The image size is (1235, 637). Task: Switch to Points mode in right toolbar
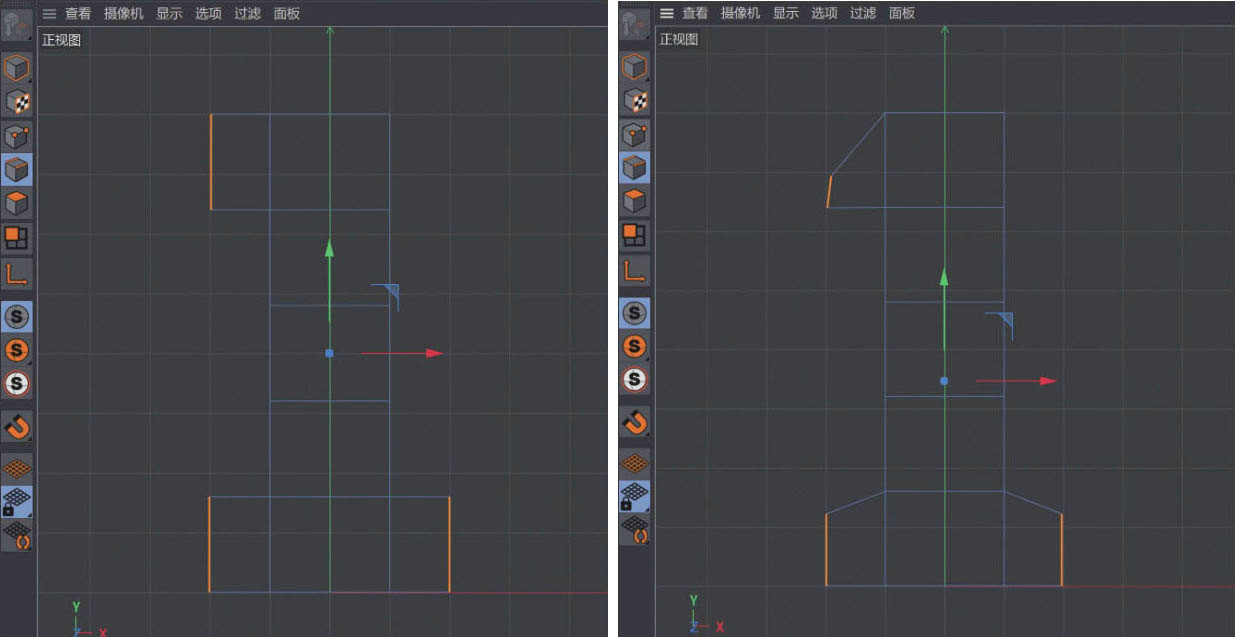pos(634,134)
